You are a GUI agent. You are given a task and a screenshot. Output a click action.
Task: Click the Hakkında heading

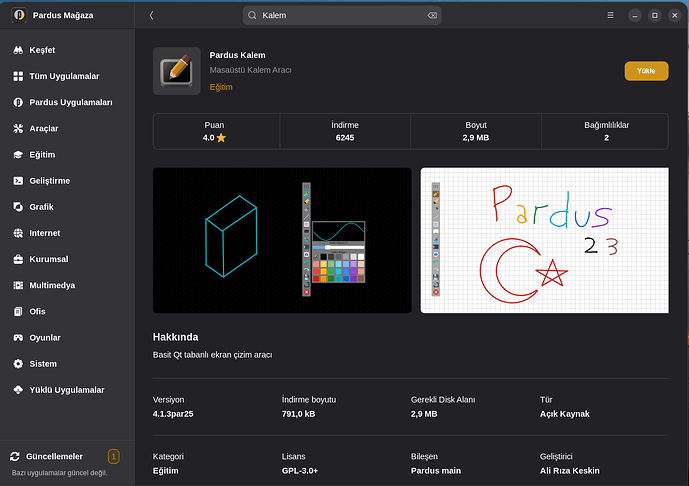tap(175, 337)
